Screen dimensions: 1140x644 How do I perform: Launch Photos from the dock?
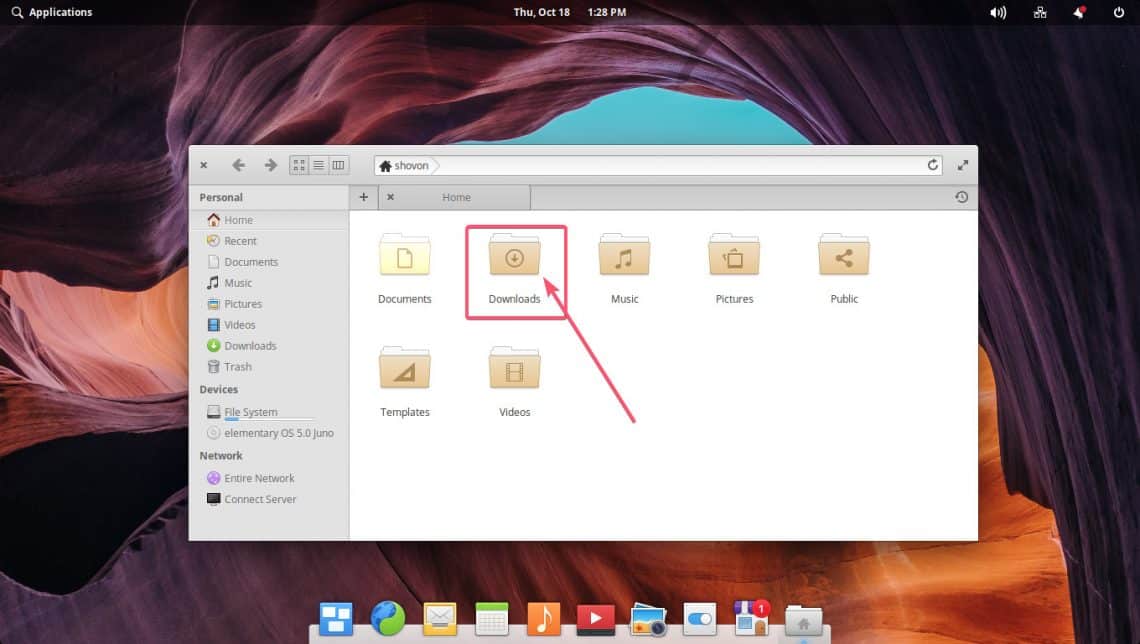tap(648, 620)
